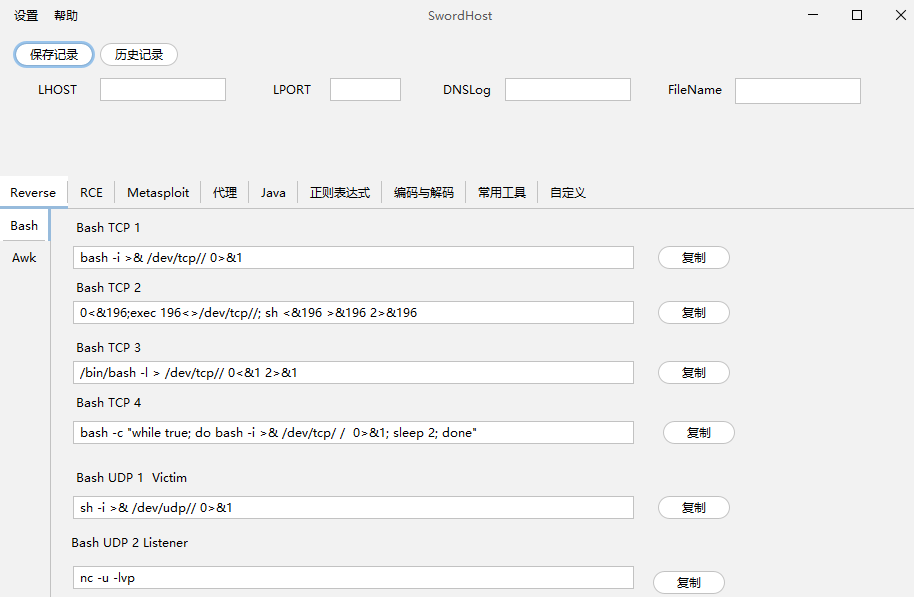Click the Bash UDP 2 Listener label
This screenshot has height=597, width=914.
pos(129,543)
